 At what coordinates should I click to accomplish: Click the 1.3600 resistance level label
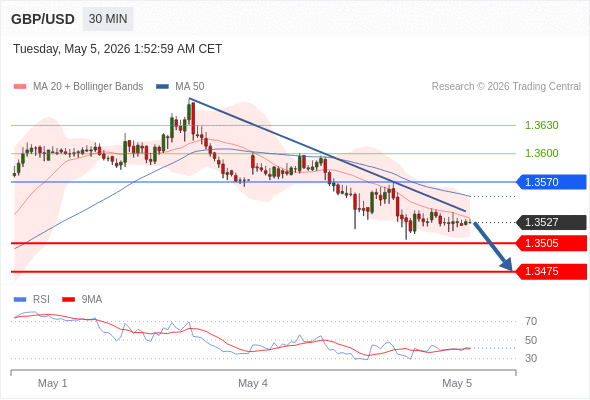(x=541, y=154)
